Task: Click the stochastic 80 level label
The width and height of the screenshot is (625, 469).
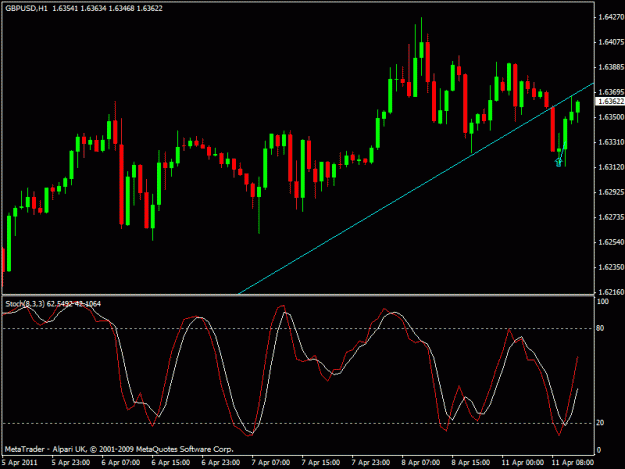Action: [x=600, y=328]
